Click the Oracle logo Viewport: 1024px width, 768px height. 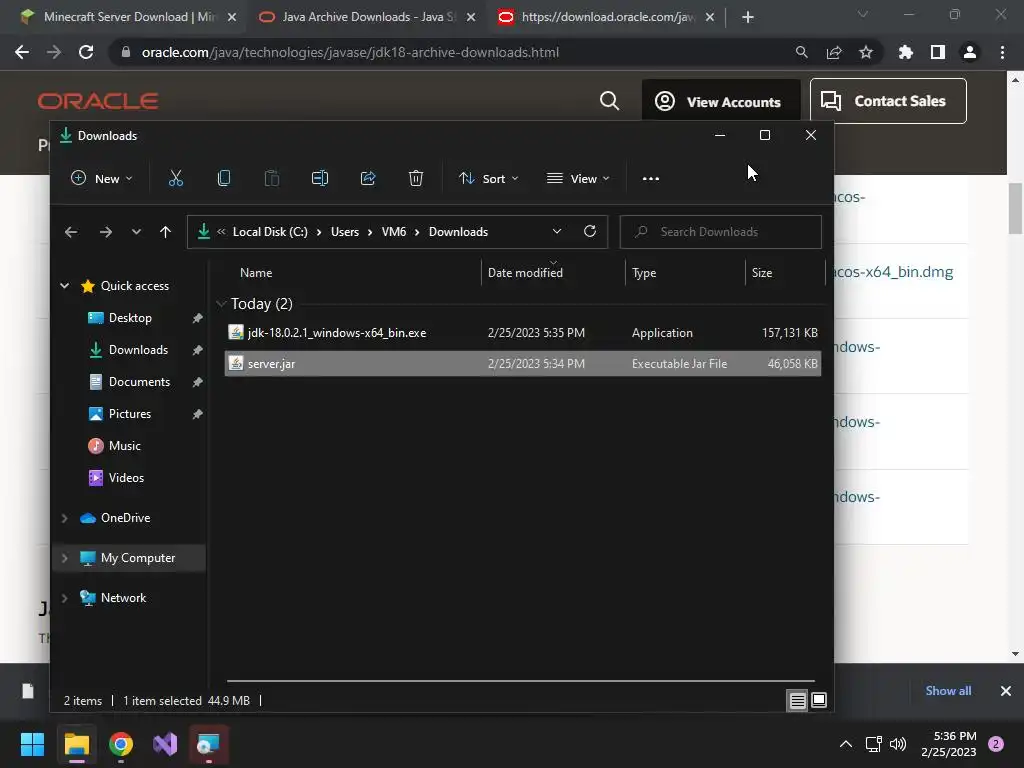coord(98,101)
